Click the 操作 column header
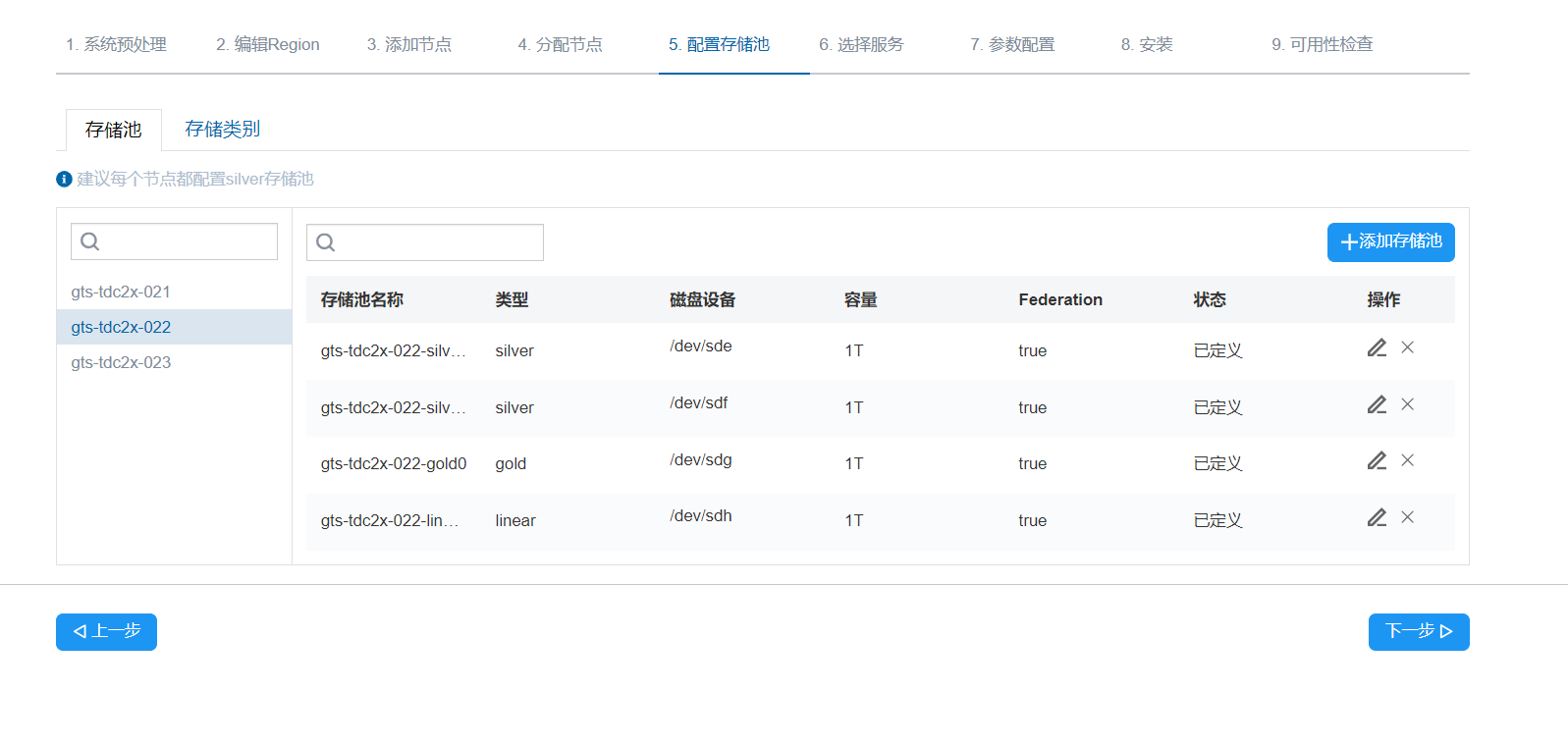Image resolution: width=1568 pixels, height=746 pixels. point(1384,299)
